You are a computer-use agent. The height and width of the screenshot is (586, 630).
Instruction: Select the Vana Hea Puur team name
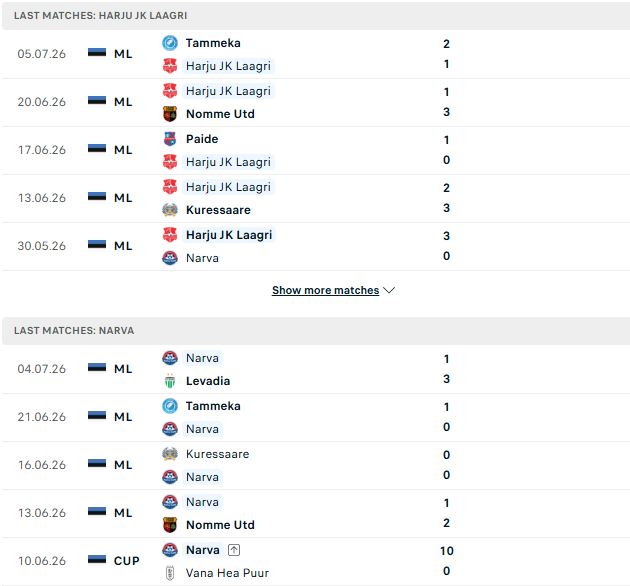pyautogui.click(x=227, y=573)
